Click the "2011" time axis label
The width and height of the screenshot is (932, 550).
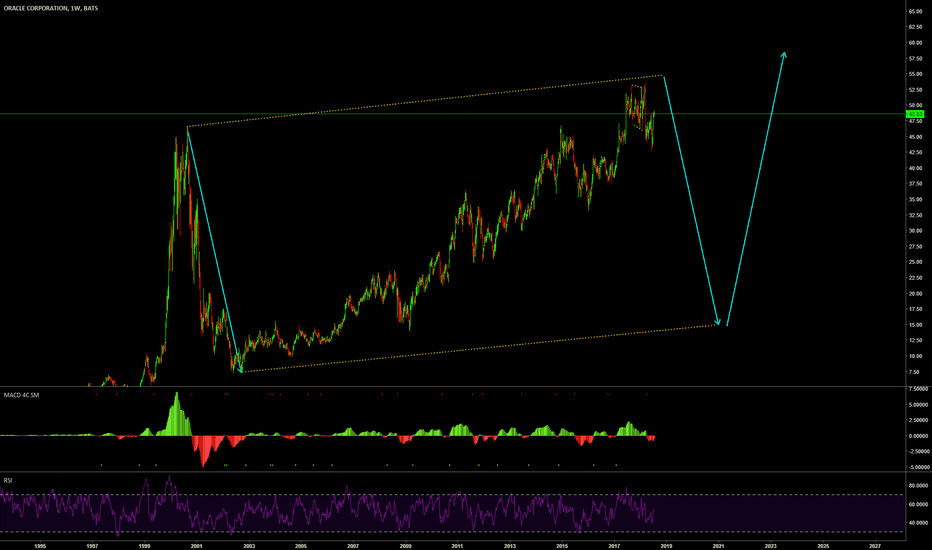457,545
